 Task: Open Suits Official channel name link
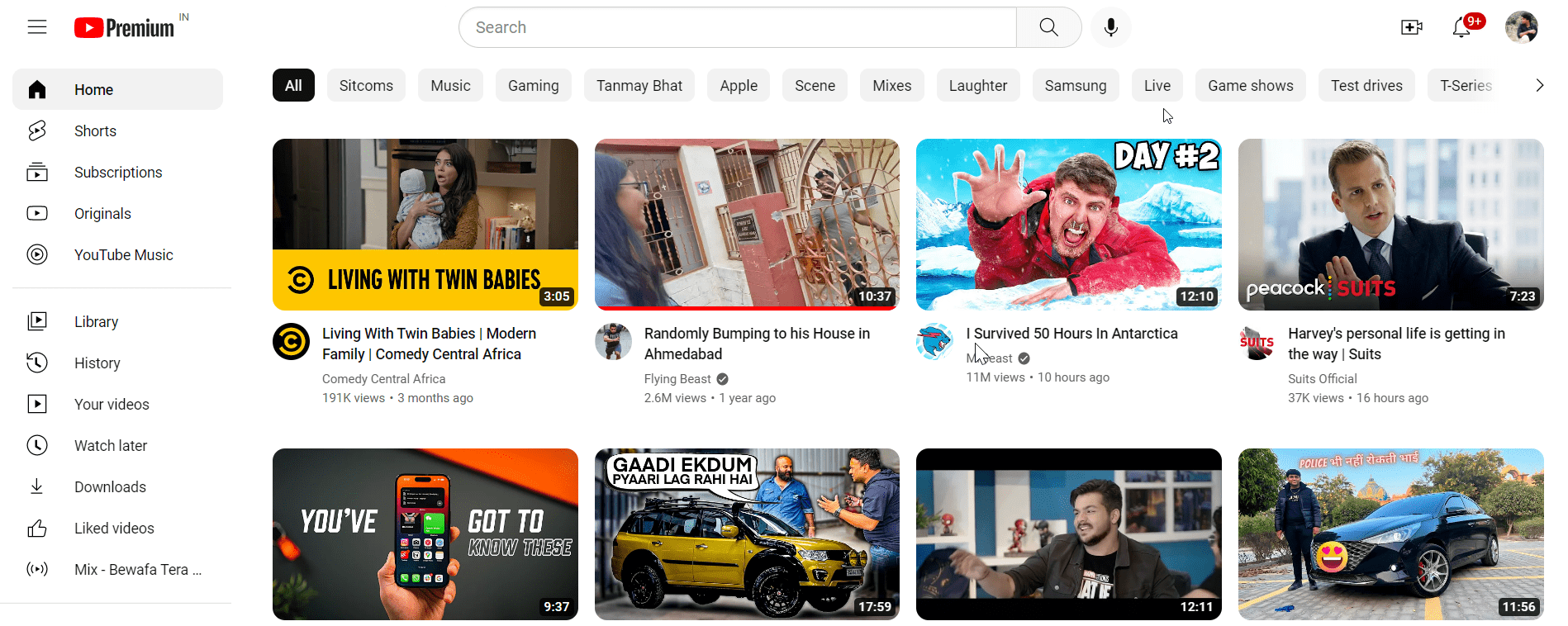coord(1322,378)
